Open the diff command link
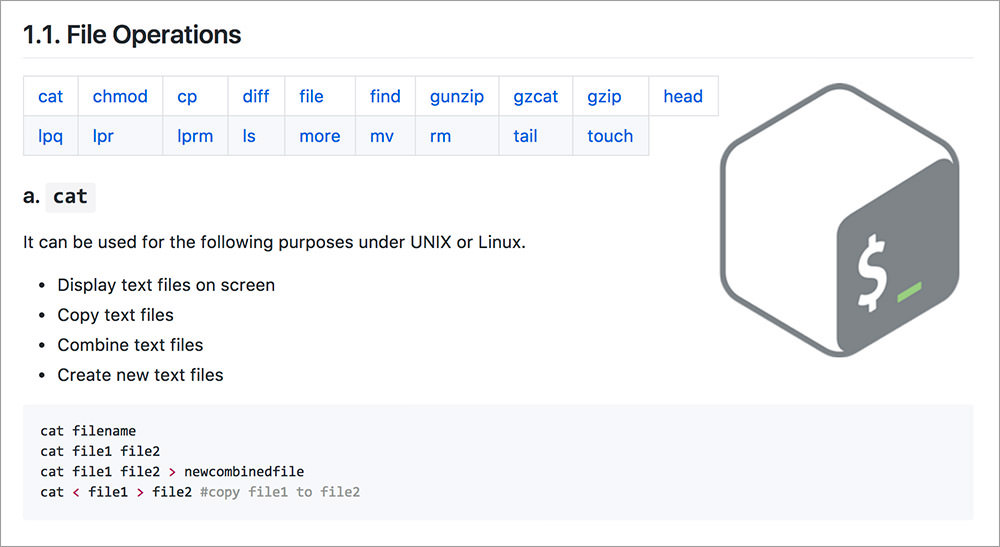Image resolution: width=1000 pixels, height=547 pixels. (x=256, y=97)
